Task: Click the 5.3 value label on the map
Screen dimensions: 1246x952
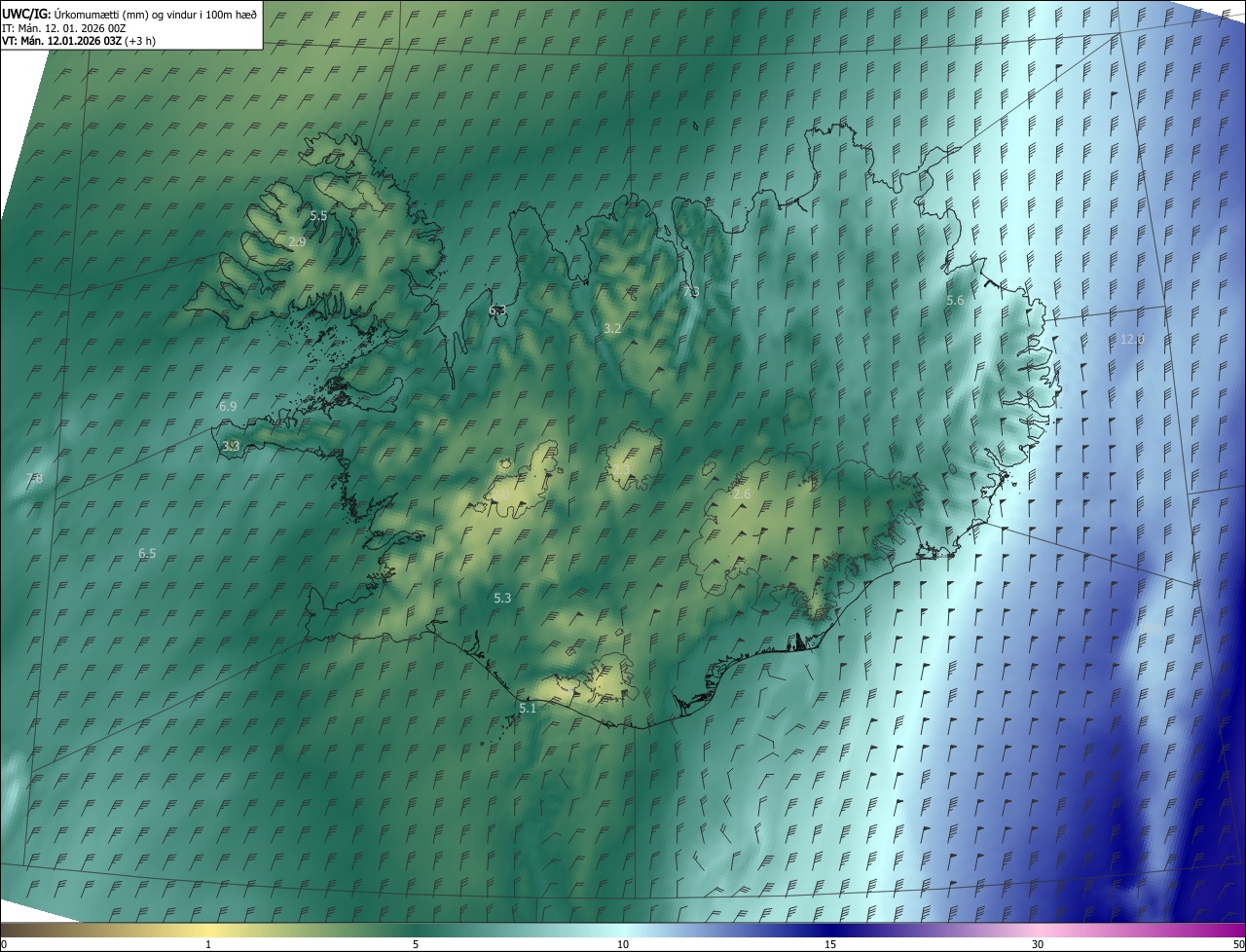Action: [x=502, y=598]
